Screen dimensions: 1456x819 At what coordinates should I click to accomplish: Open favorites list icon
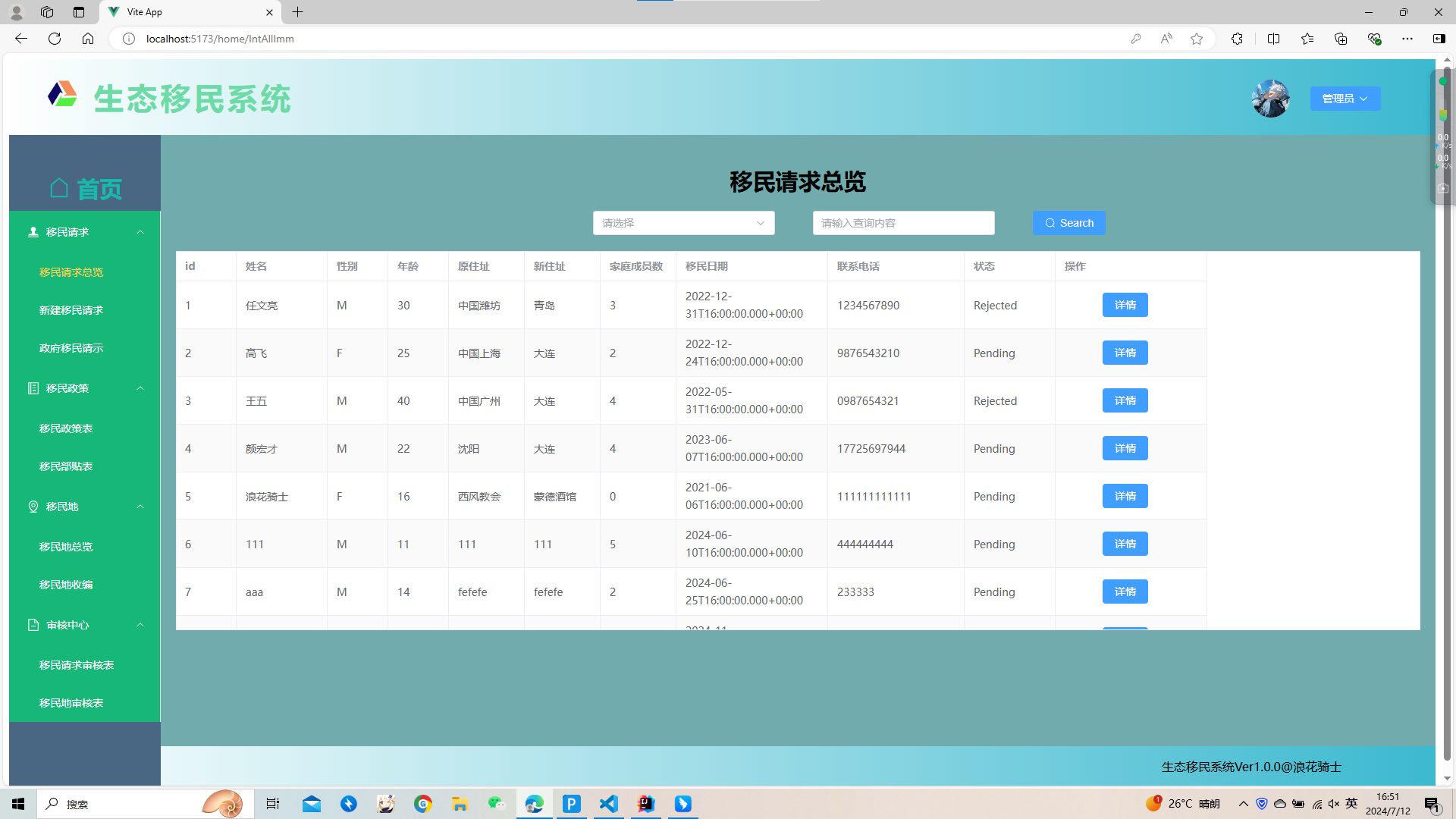1307,39
